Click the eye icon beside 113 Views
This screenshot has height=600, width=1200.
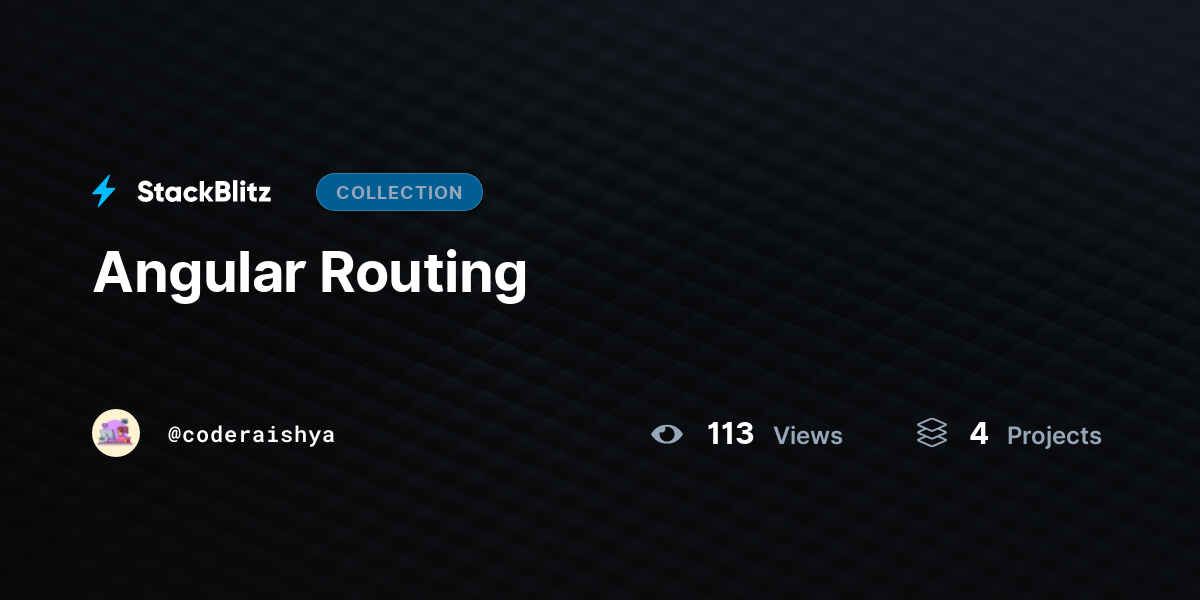point(667,434)
